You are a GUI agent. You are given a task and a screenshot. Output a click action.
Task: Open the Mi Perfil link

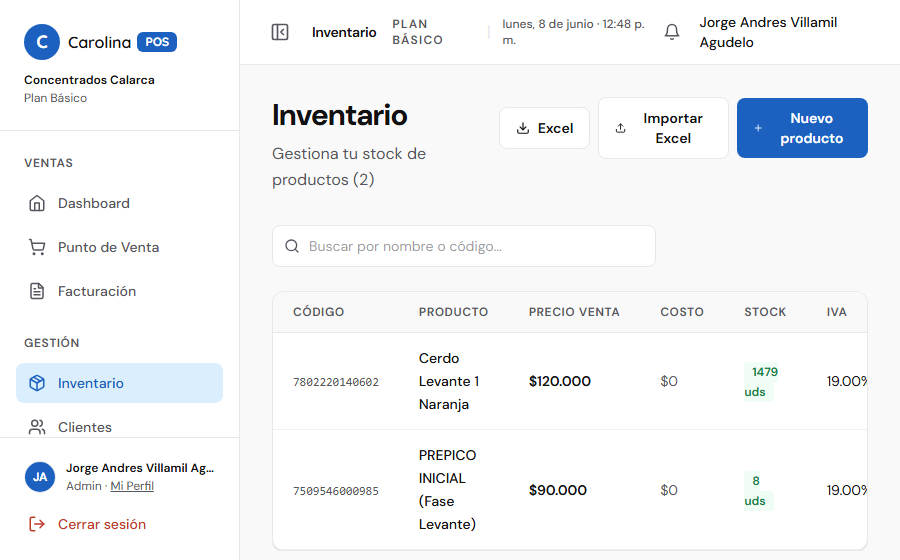[x=132, y=486]
